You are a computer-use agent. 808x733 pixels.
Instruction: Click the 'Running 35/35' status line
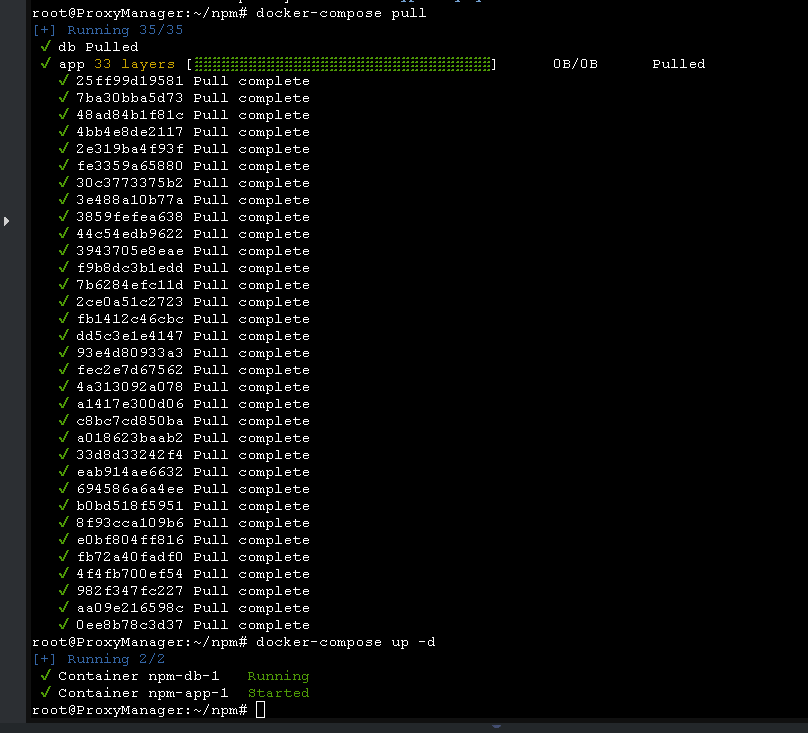108,30
